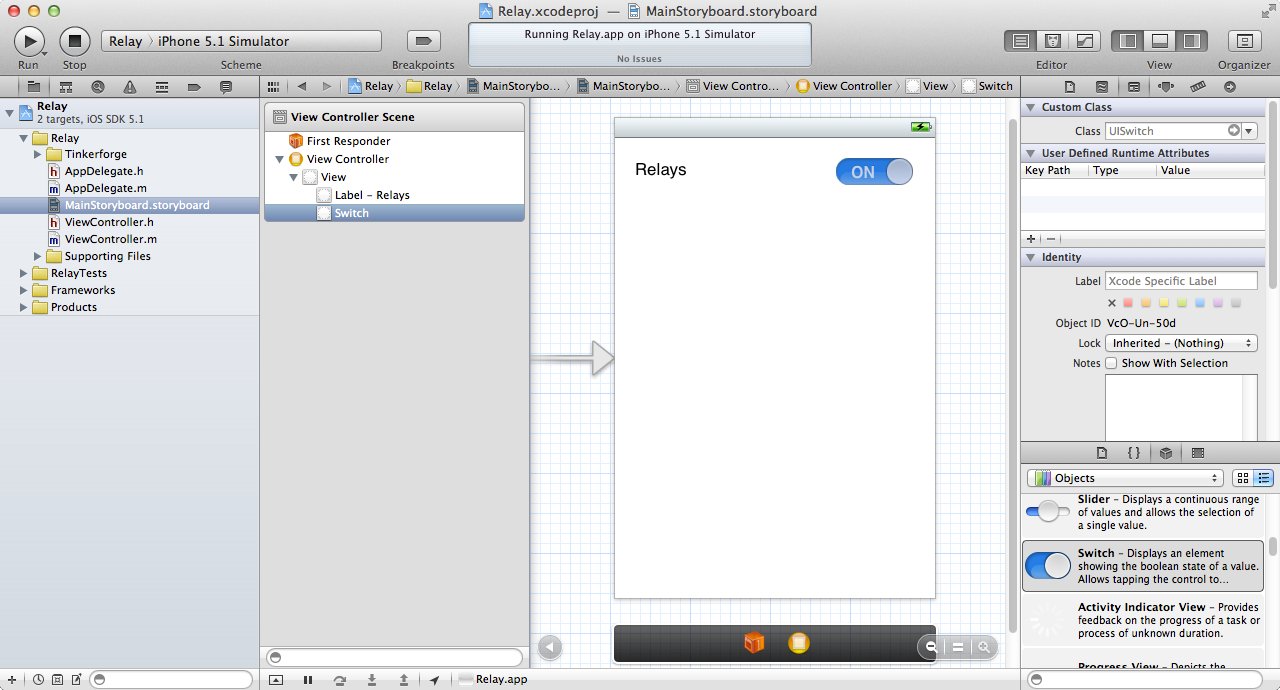
Task: Click First Responder cube in scene dock
Action: (x=754, y=643)
